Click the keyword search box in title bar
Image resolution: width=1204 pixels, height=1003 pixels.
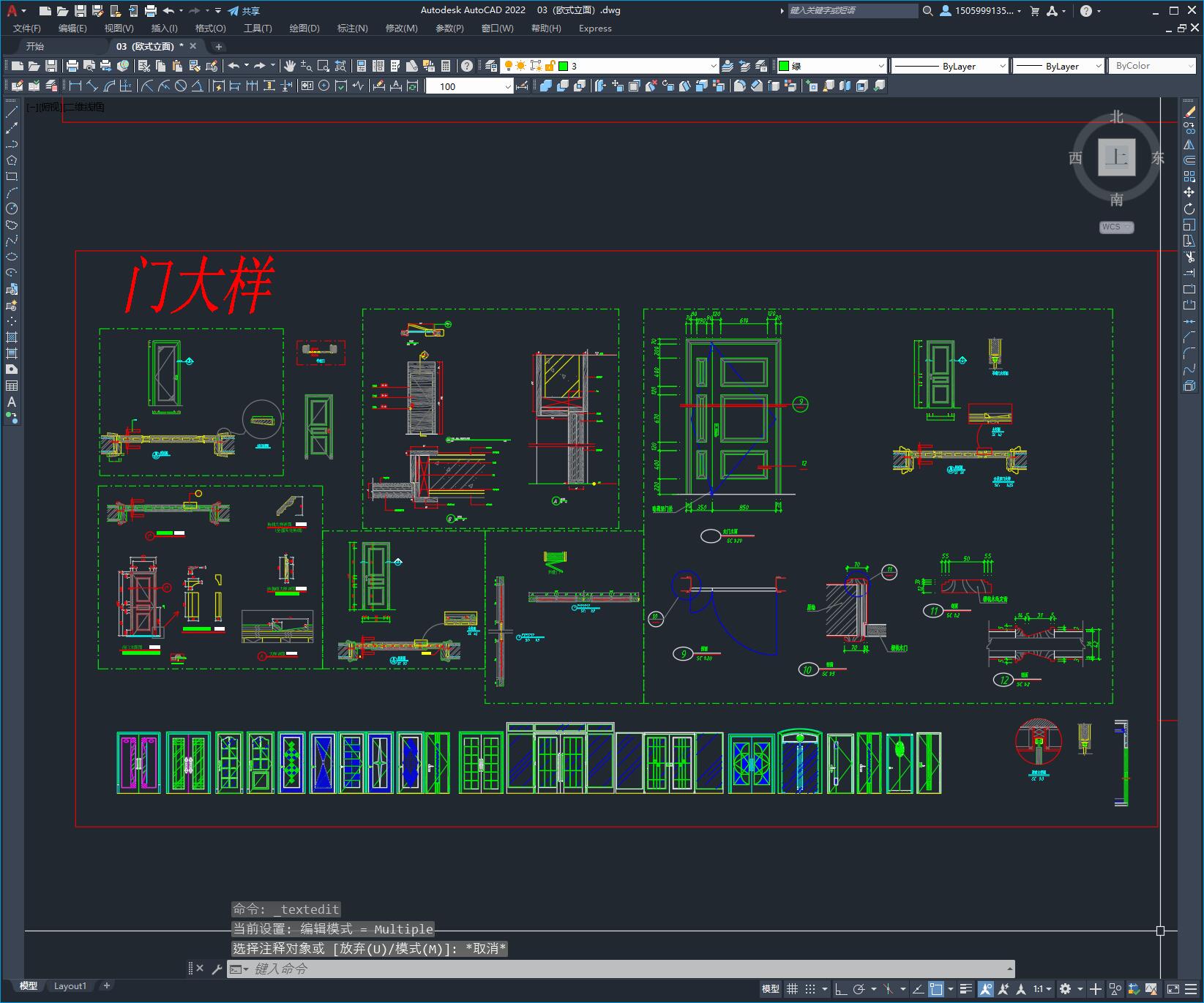tap(853, 11)
